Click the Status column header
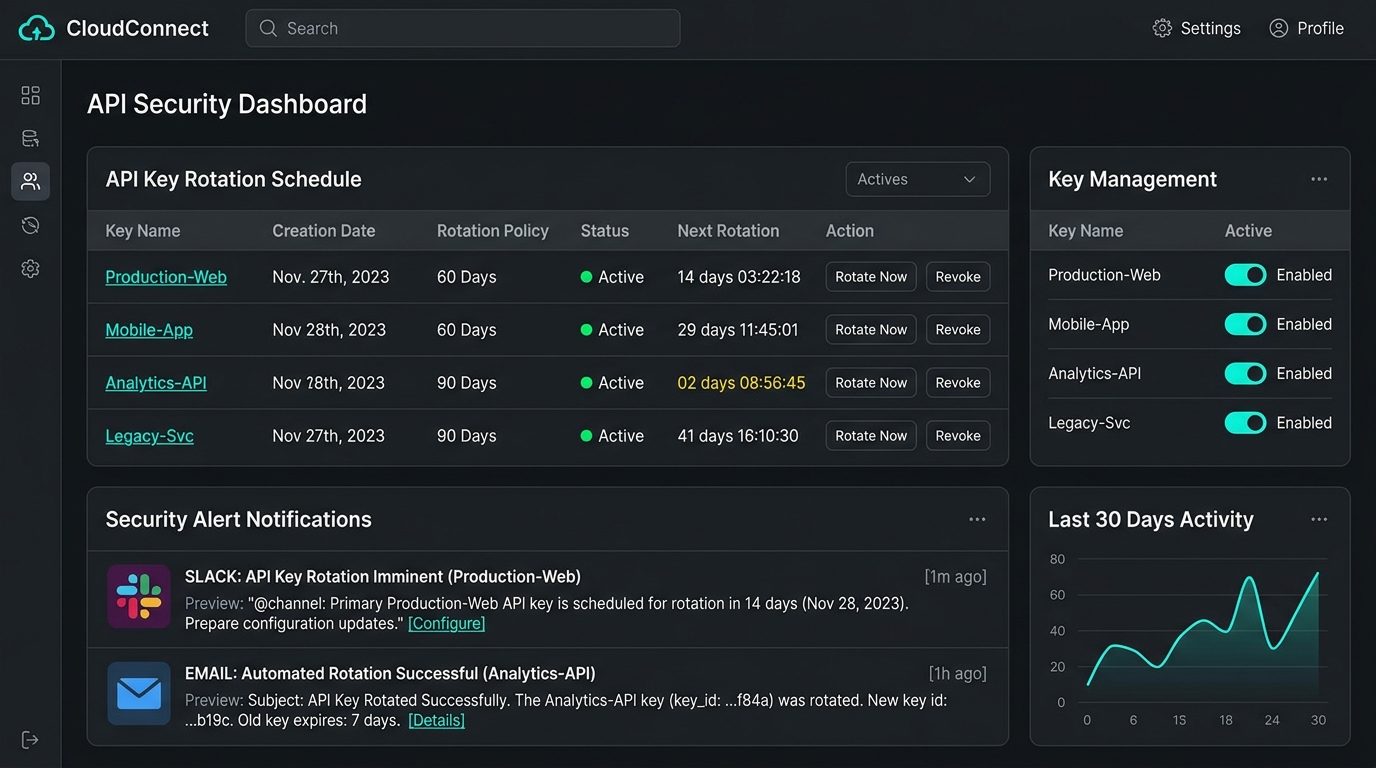 point(605,231)
